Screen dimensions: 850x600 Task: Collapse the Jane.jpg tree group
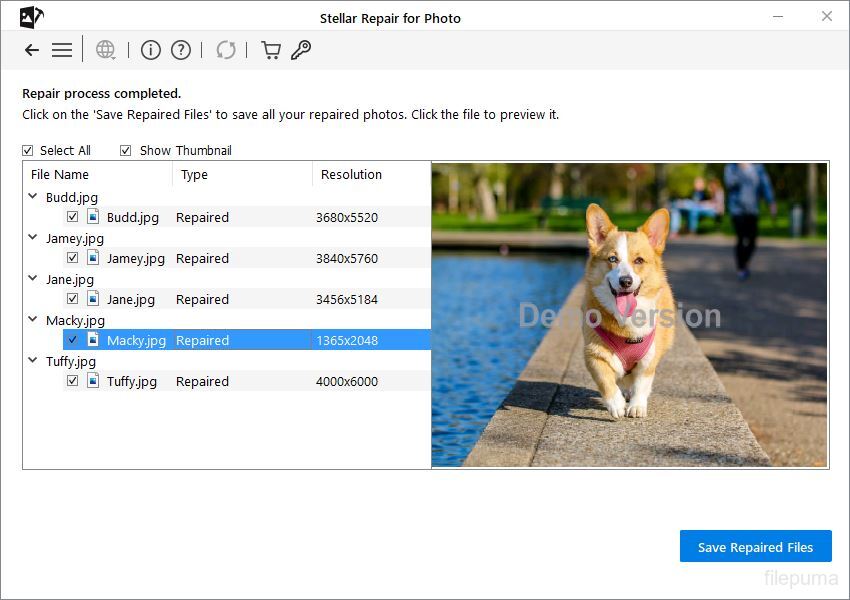click(x=33, y=279)
